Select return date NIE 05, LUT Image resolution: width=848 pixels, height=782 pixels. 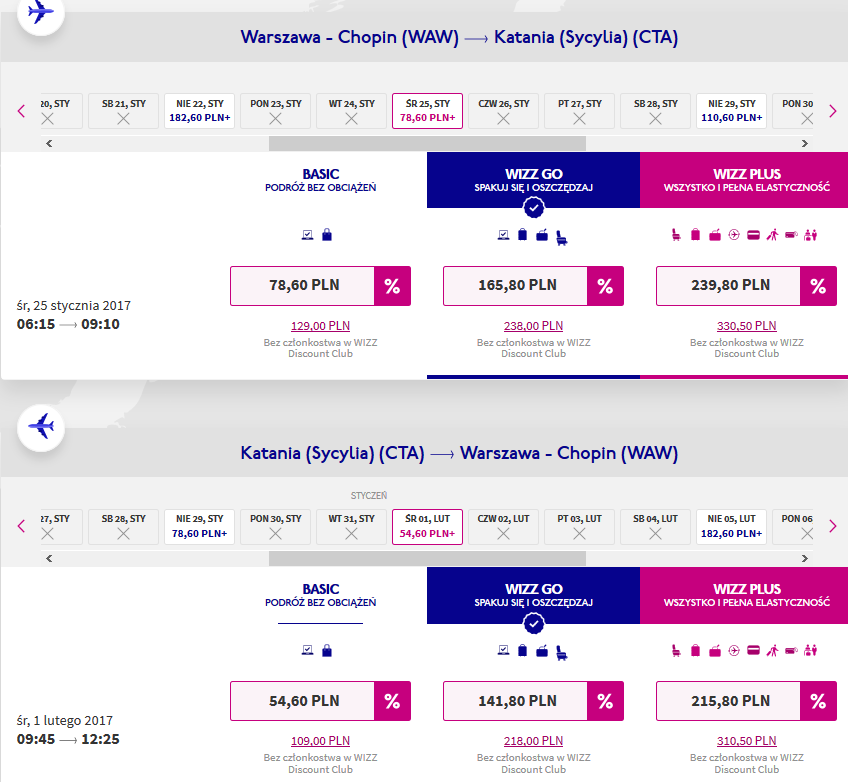coord(731,527)
